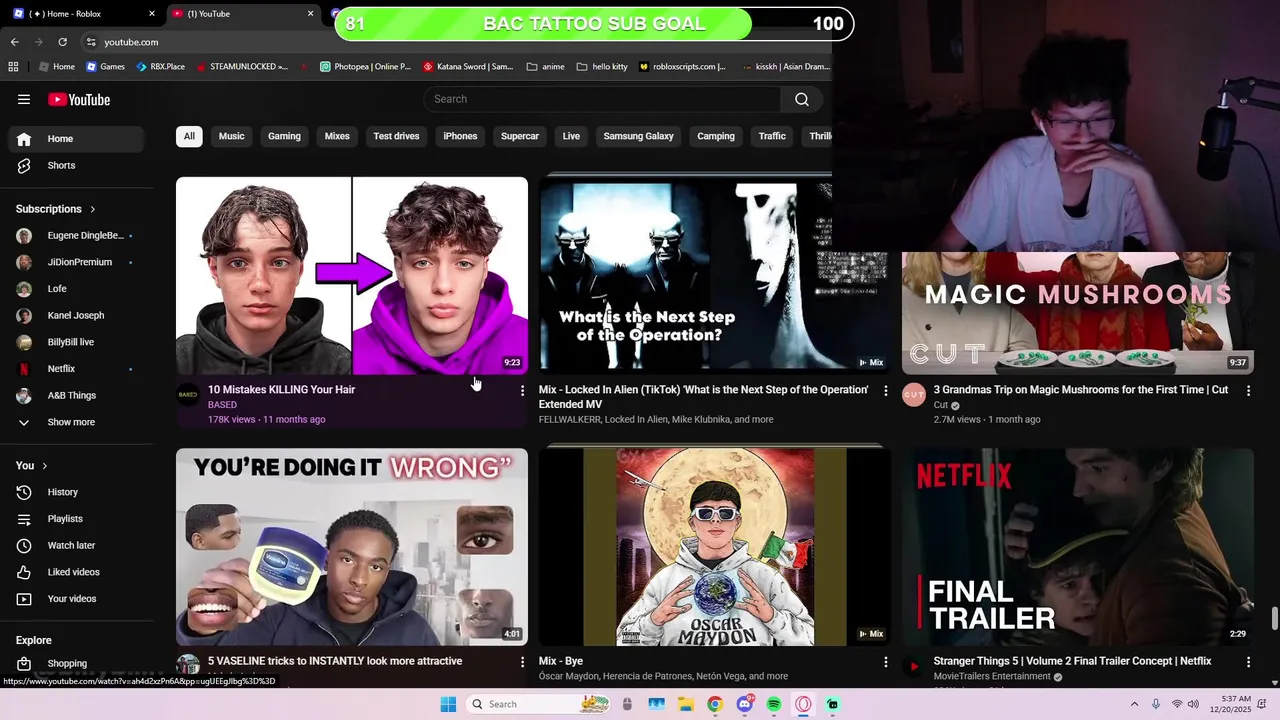Click the search magnifier button
Image resolution: width=1280 pixels, height=720 pixels.
[802, 99]
